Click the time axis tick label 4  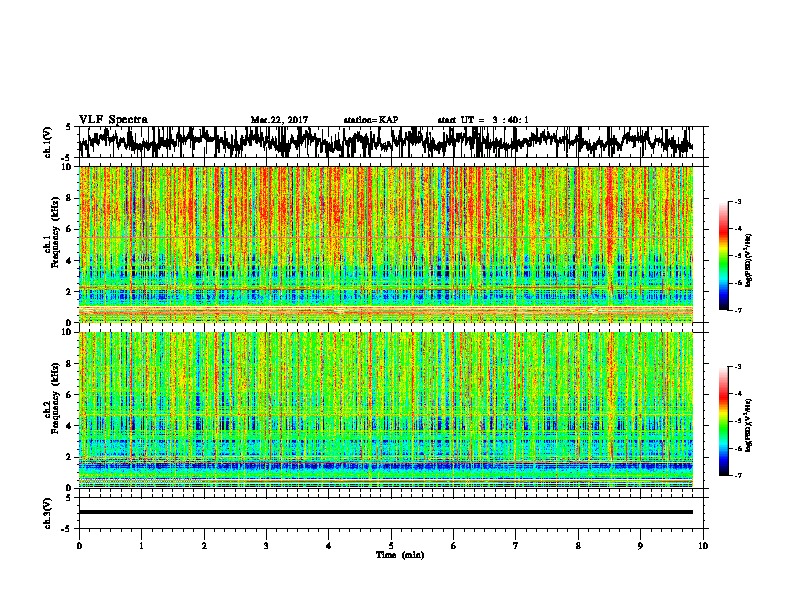pos(329,546)
